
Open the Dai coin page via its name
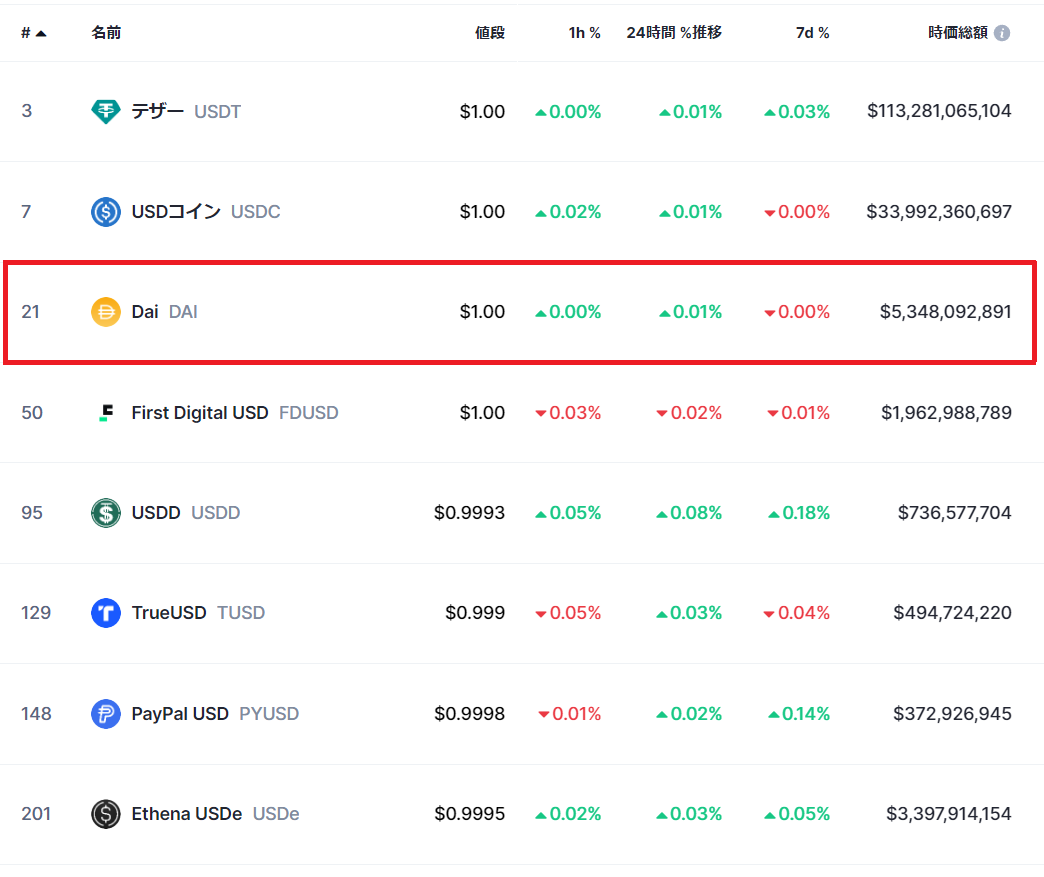click(x=144, y=311)
